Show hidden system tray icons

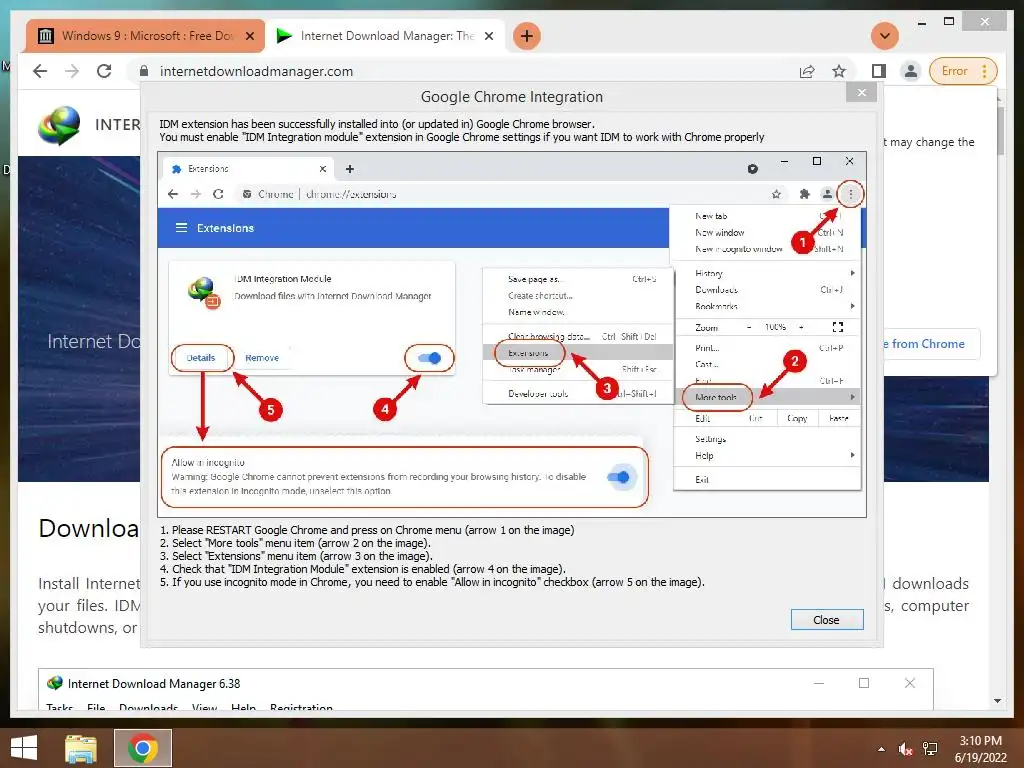coord(882,749)
